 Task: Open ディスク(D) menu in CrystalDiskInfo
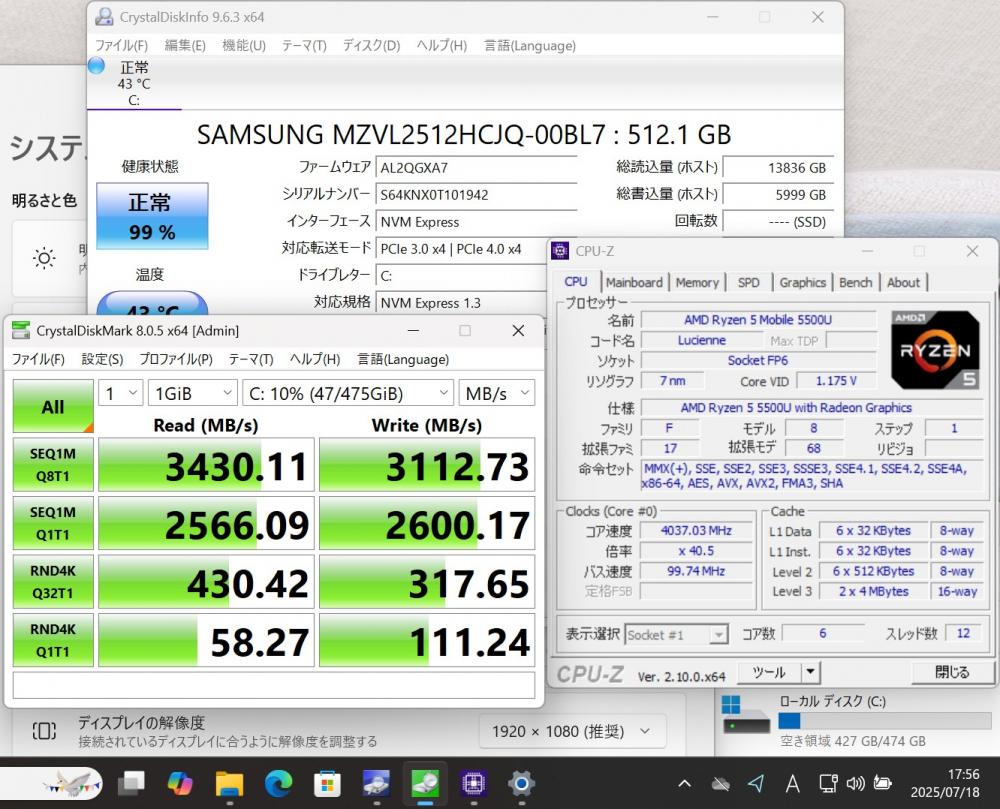pos(372,45)
